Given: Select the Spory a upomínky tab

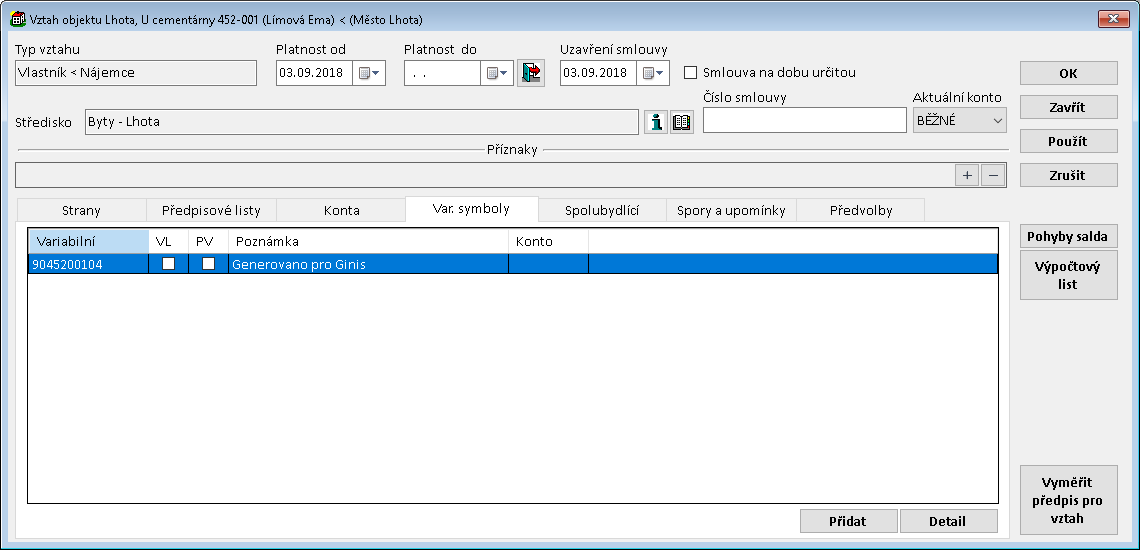Looking at the screenshot, I should 731,211.
